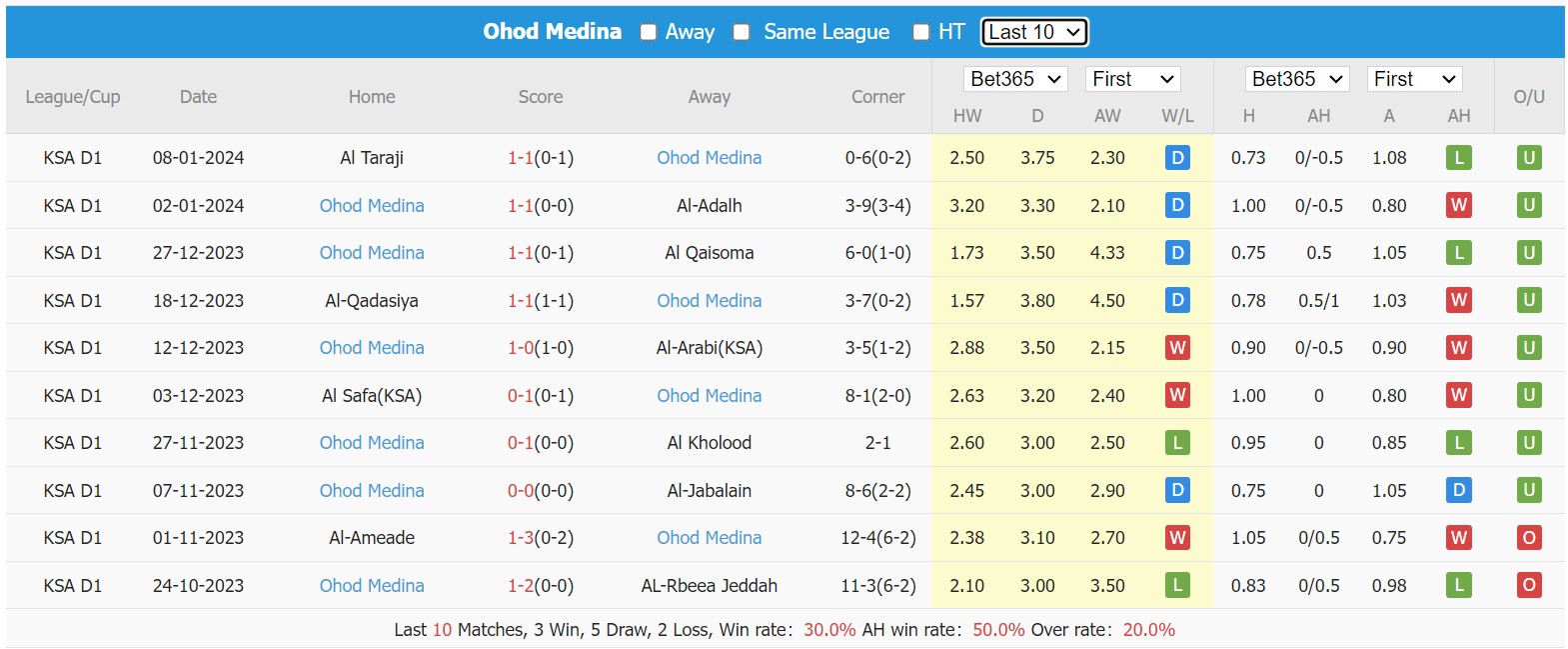The height and width of the screenshot is (649, 1568).
Task: Click the score 1-3(0-2) in the Al-Ameade row
Action: 541,538
